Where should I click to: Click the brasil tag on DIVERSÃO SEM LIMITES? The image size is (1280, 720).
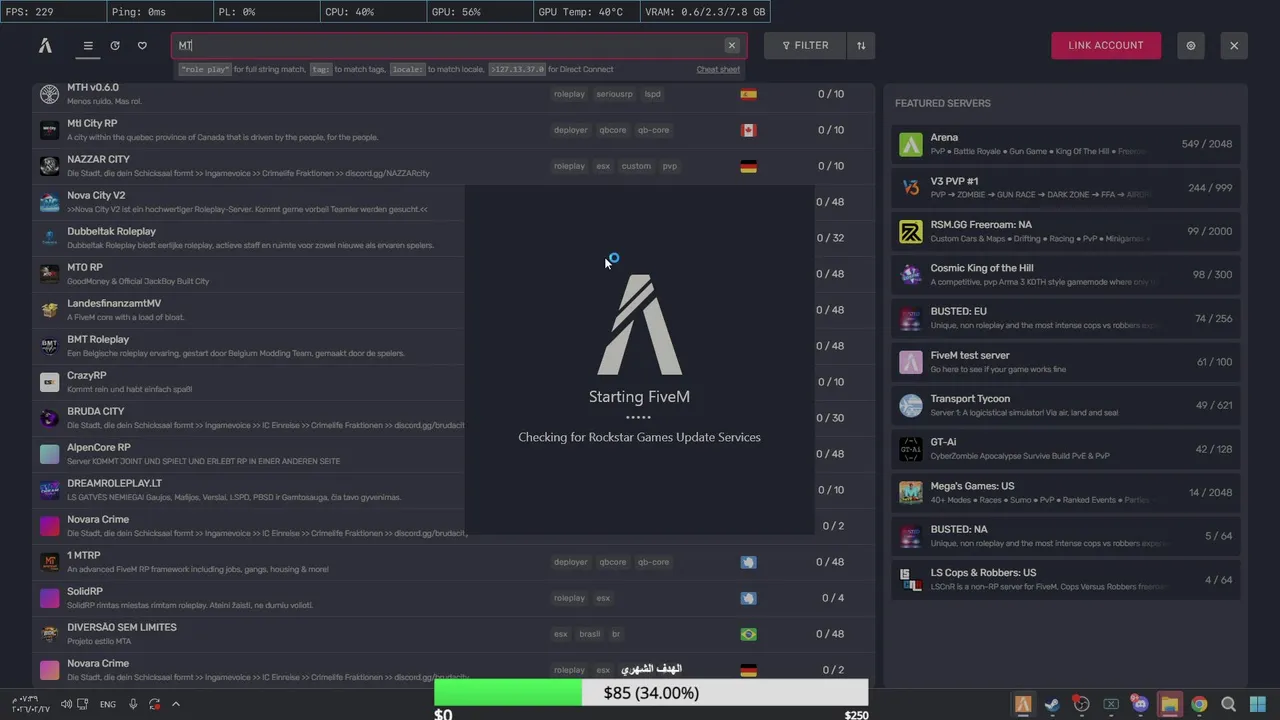(590, 634)
